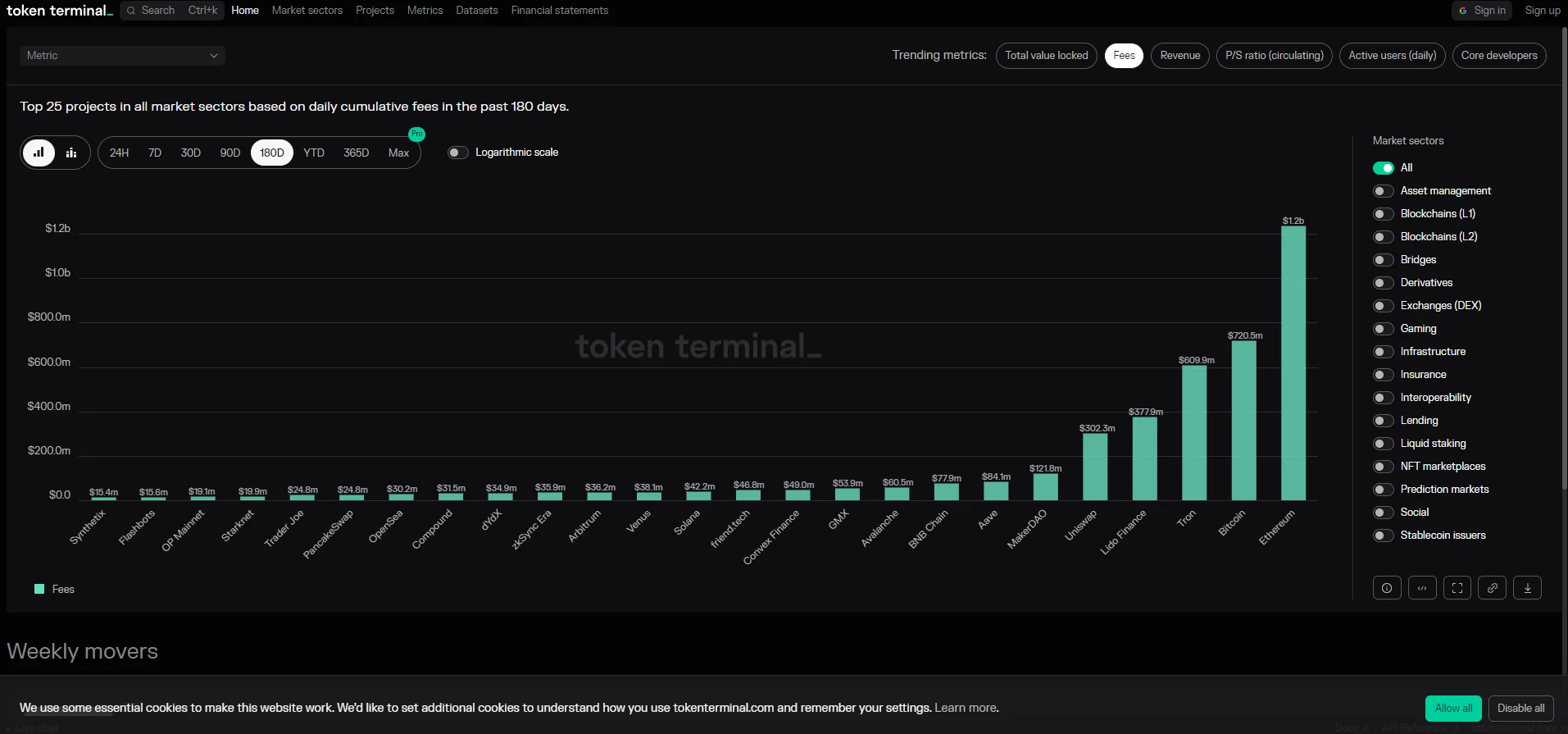1568x734 pixels.
Task: Select the Max time range
Action: click(399, 153)
